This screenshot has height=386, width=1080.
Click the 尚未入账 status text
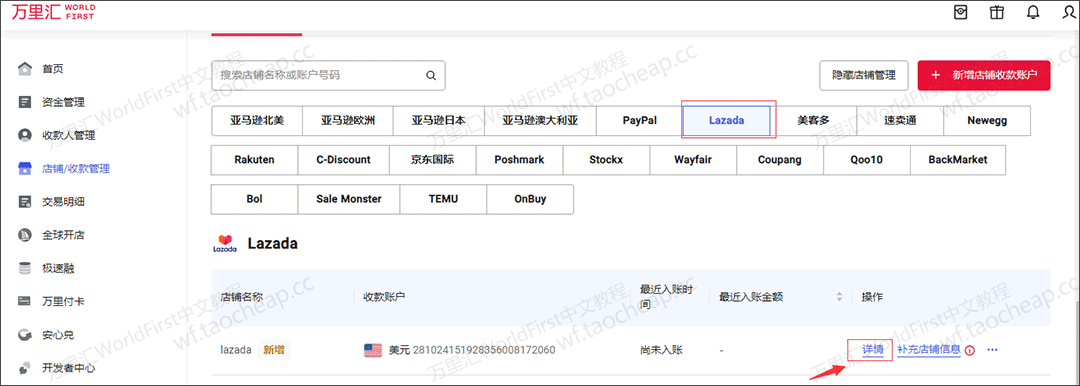(x=661, y=350)
